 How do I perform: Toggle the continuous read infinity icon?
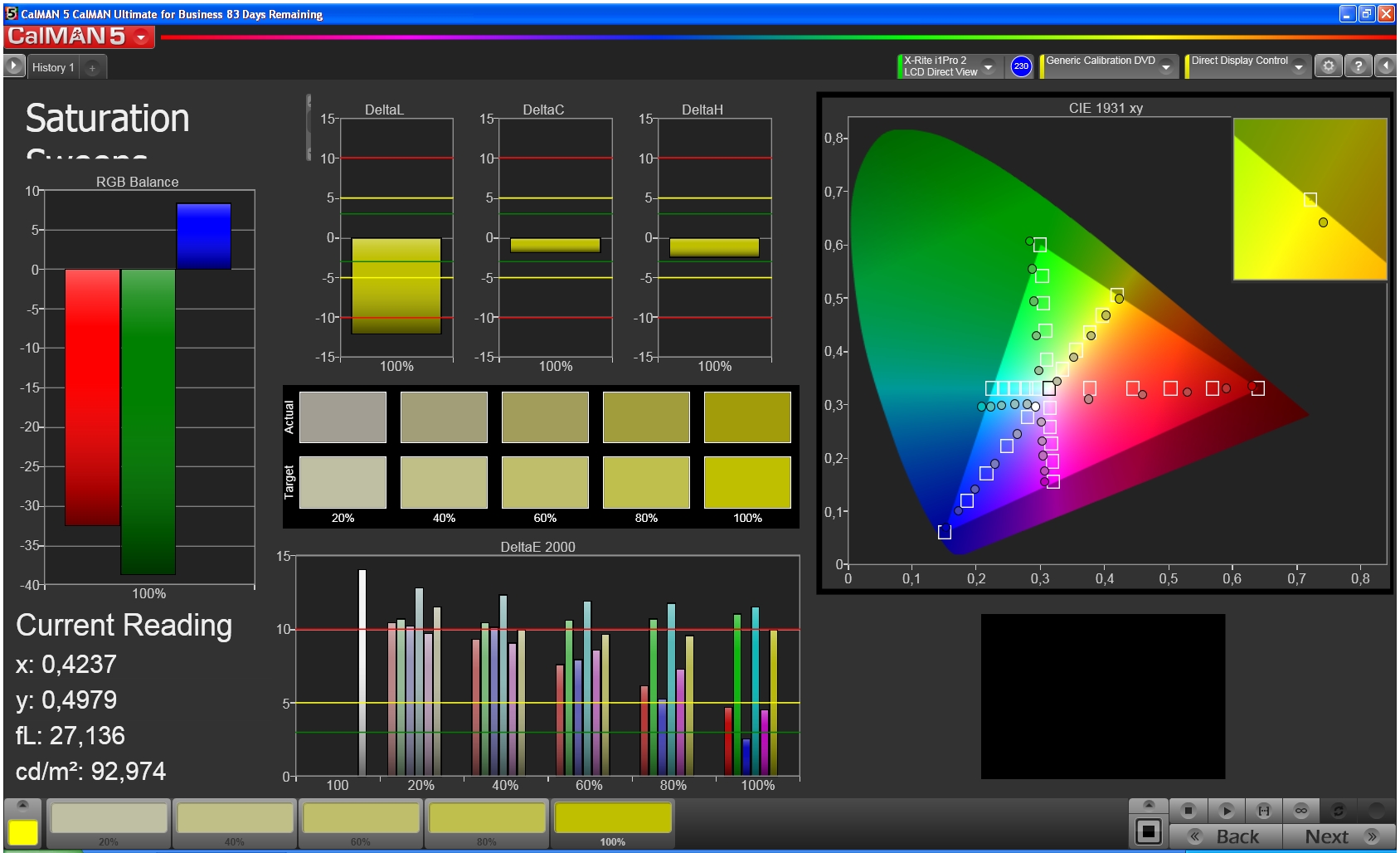1300,810
